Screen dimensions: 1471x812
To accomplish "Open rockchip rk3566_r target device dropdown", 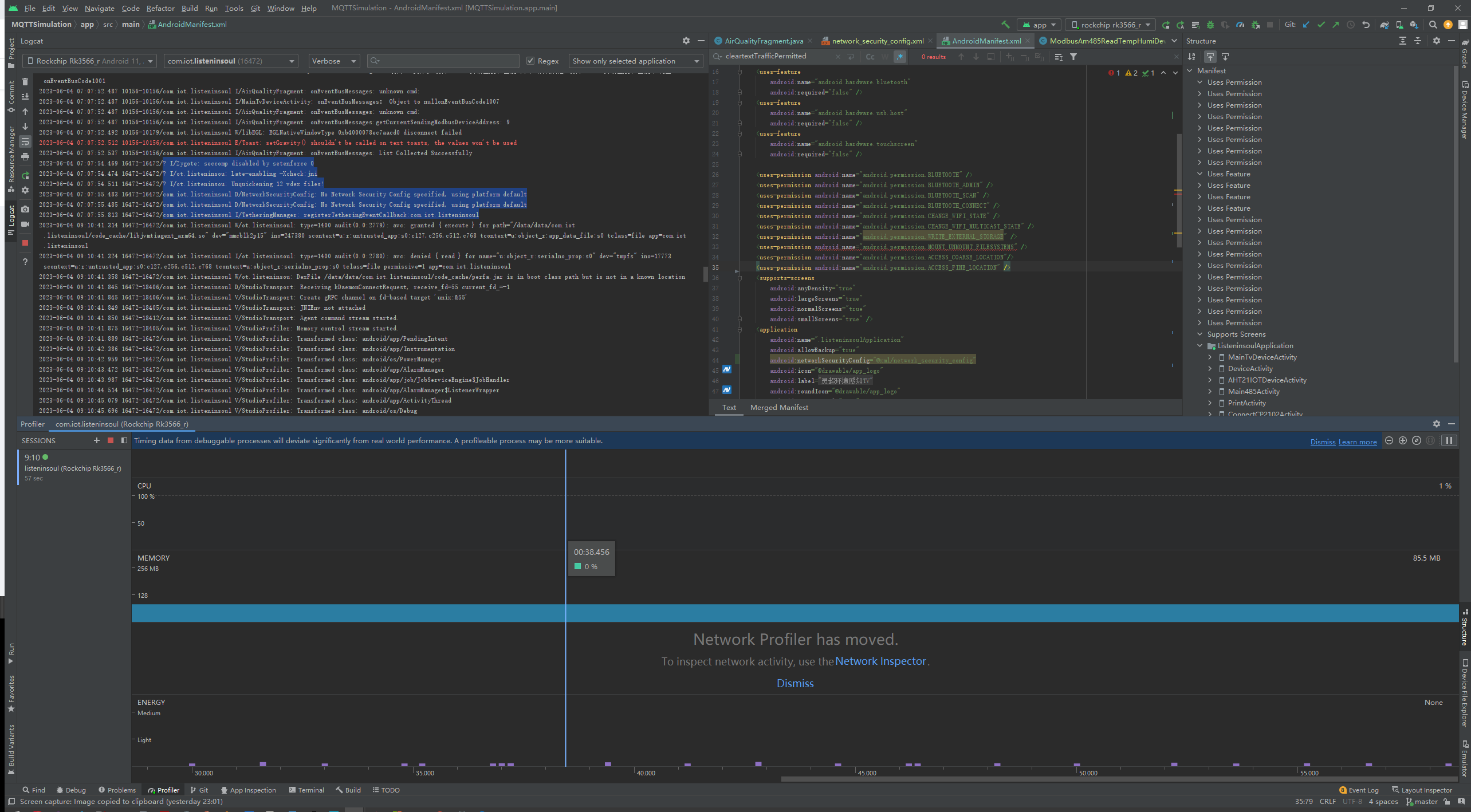I will [x=1110, y=25].
